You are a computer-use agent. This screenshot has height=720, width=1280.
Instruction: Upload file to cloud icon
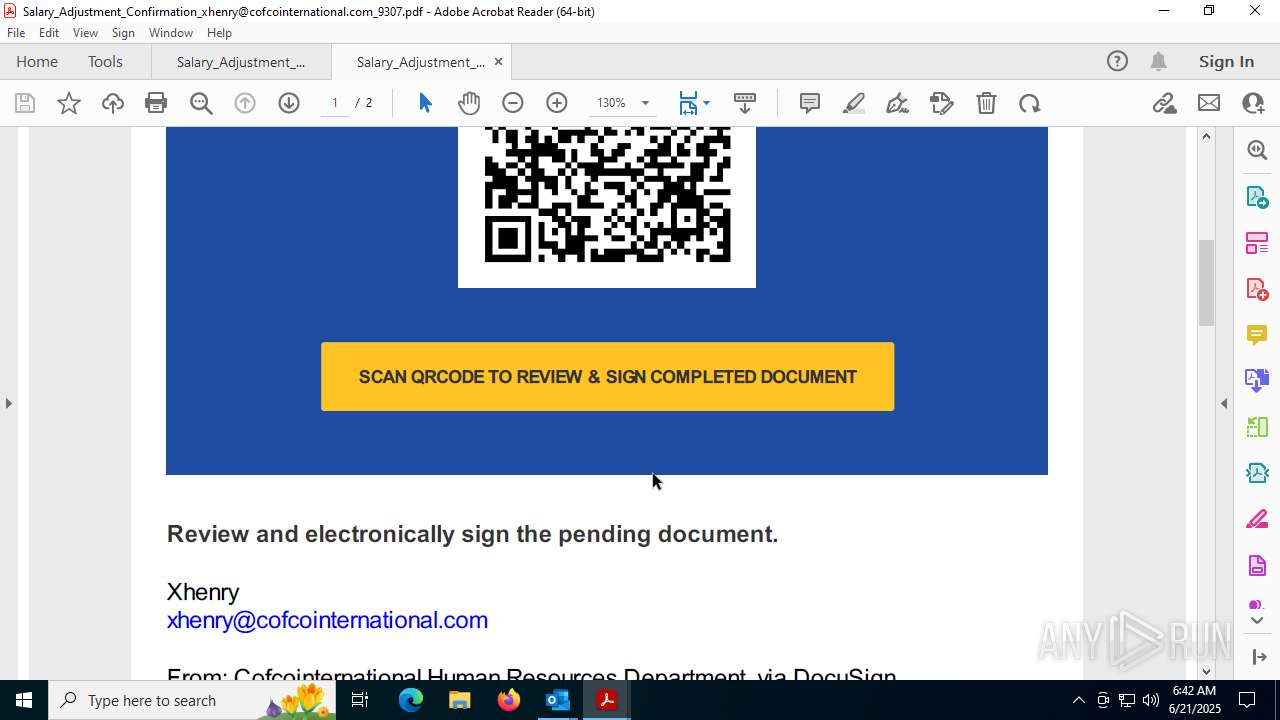tap(113, 103)
